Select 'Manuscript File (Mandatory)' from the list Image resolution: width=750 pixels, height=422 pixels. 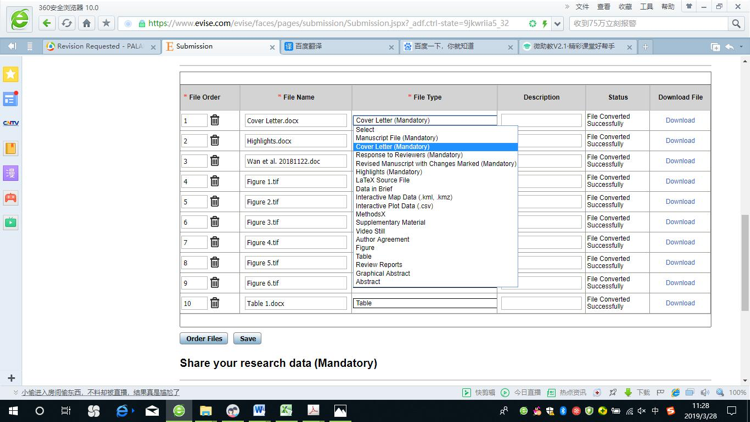(397, 138)
